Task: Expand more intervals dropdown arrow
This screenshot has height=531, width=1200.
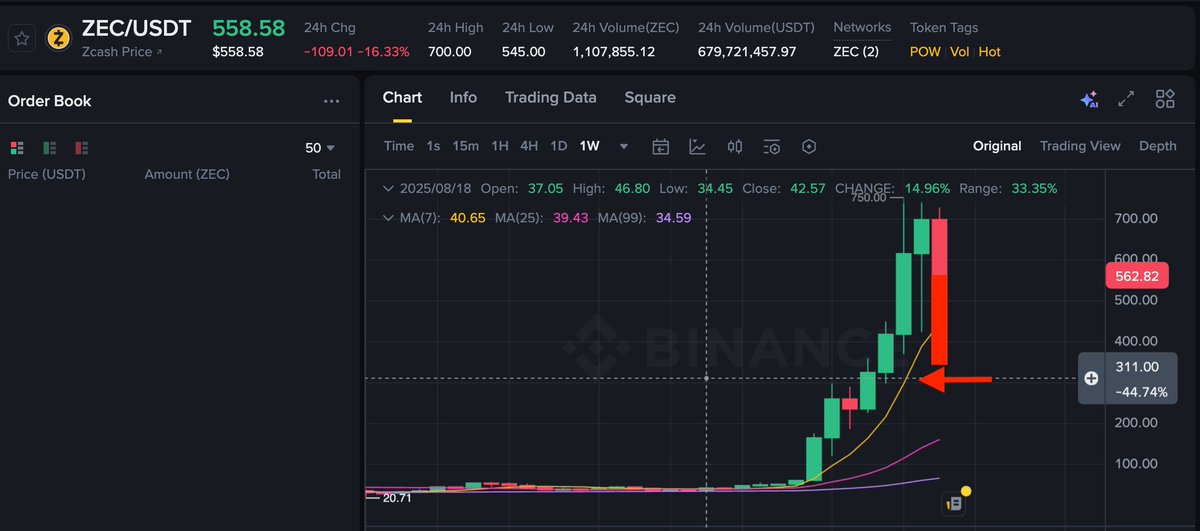Action: tap(624, 146)
